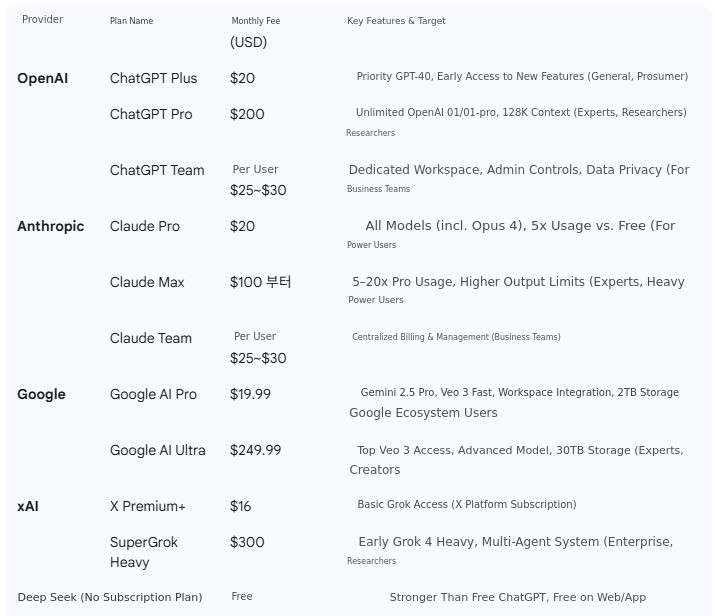
Task: Click the SuperGrok Heavy plan name
Action: pyautogui.click(x=144, y=552)
